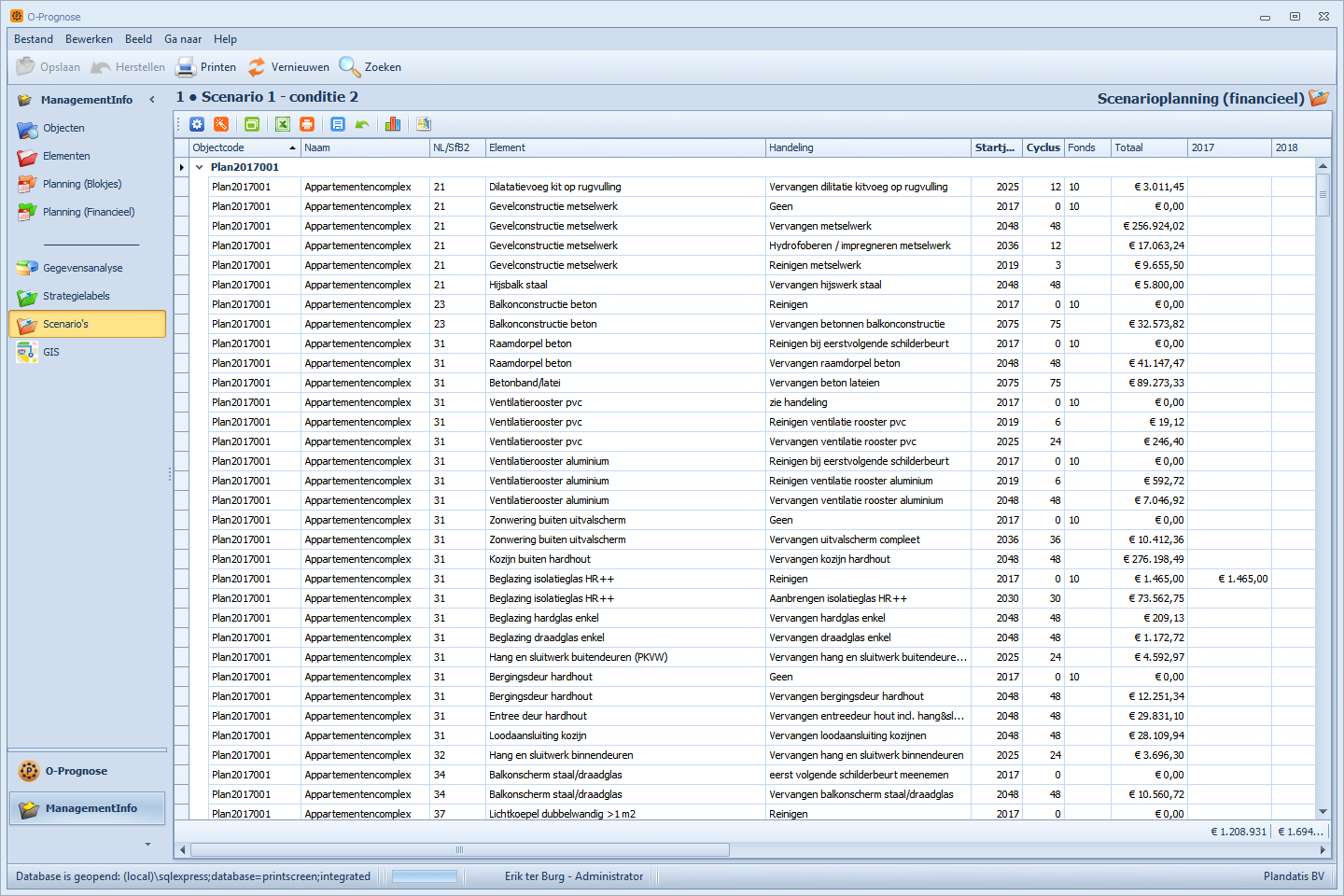Sort by the Handeling column header

pyautogui.click(x=868, y=147)
